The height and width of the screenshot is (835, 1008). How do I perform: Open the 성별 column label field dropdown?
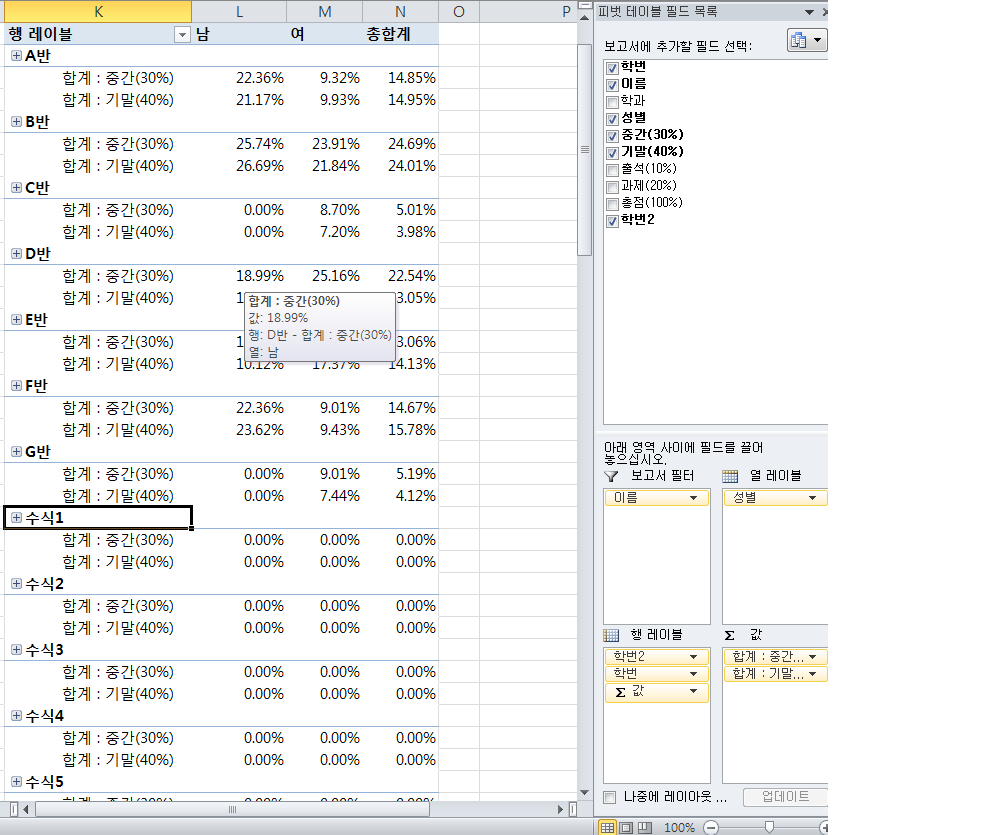(x=812, y=497)
